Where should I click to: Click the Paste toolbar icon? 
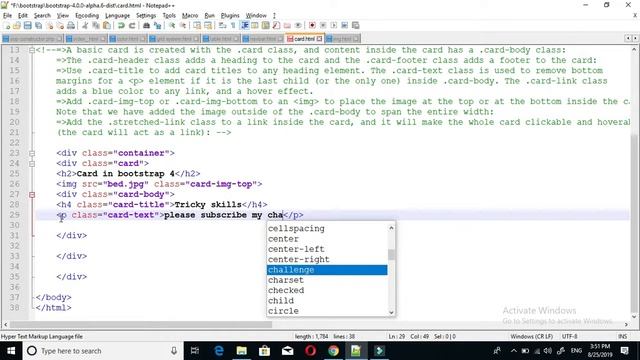coord(107,26)
